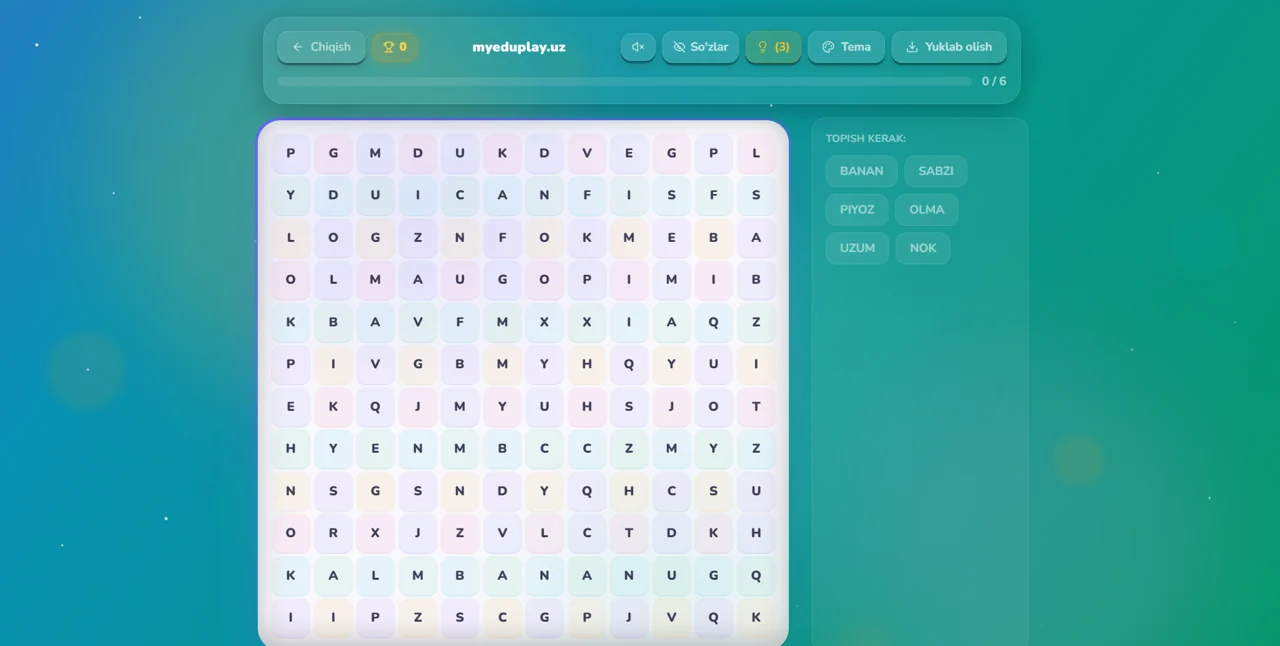Toggle the So'zlar word list visibility
1280x646 pixels.
(x=700, y=47)
